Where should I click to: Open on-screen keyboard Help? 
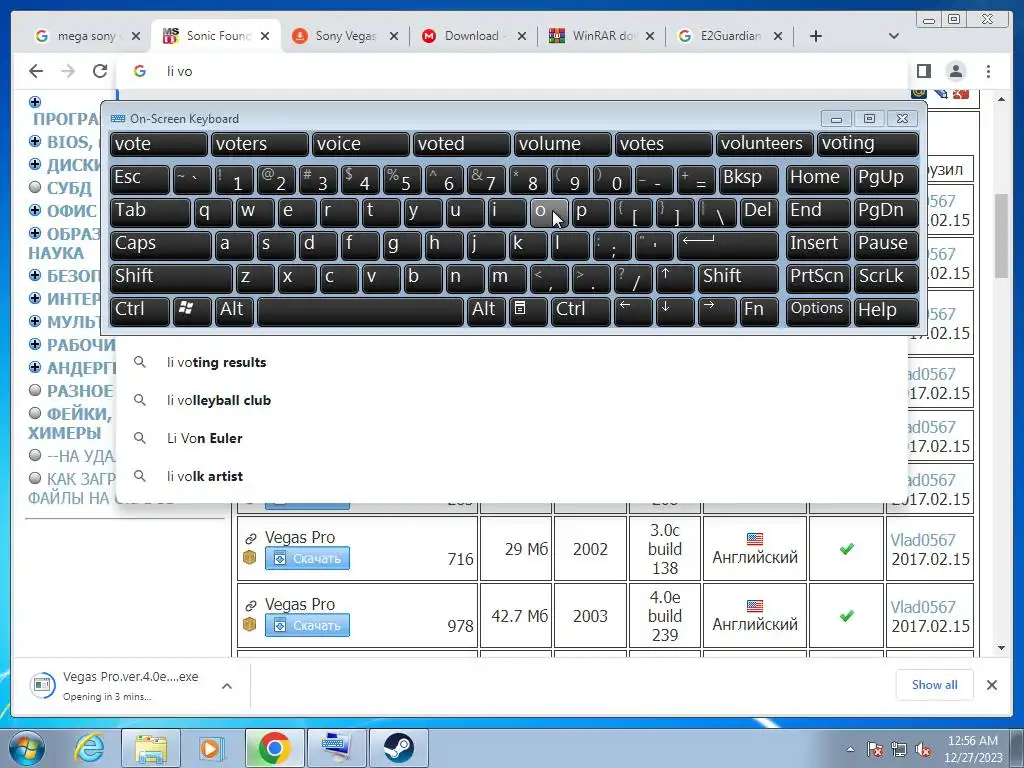pyautogui.click(x=886, y=310)
